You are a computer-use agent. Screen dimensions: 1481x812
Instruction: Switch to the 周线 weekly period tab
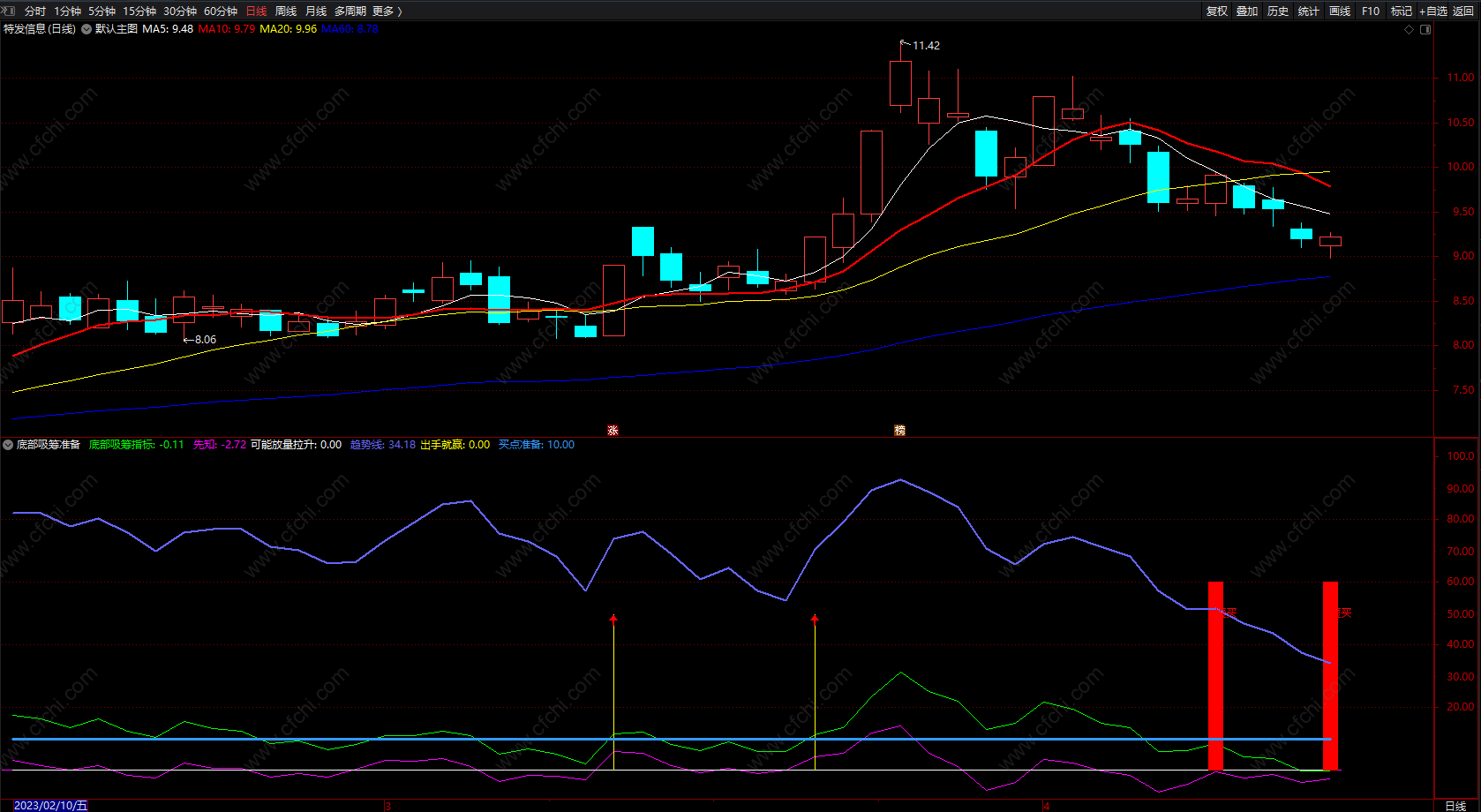[x=286, y=11]
